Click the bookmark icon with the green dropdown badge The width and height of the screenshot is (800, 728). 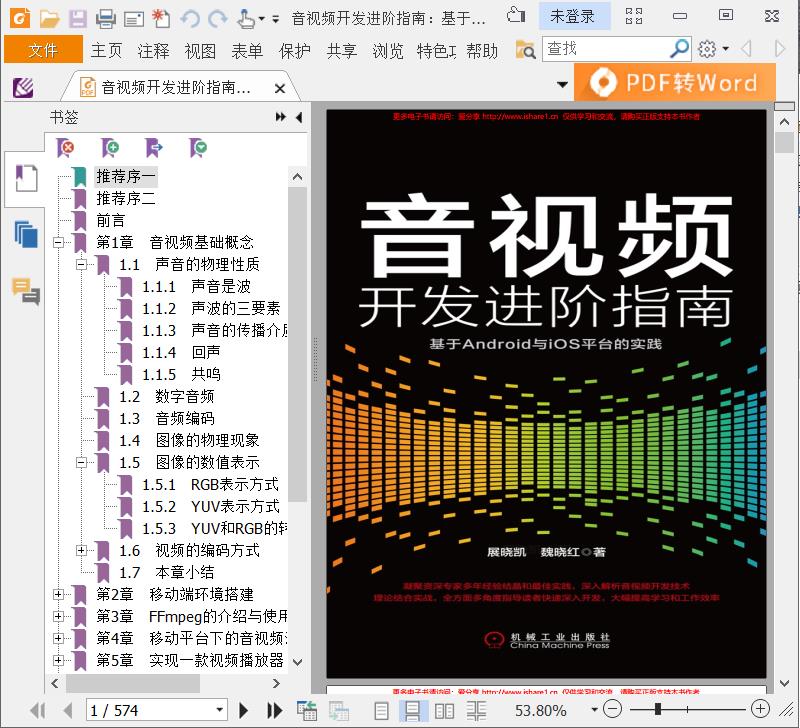pos(198,147)
